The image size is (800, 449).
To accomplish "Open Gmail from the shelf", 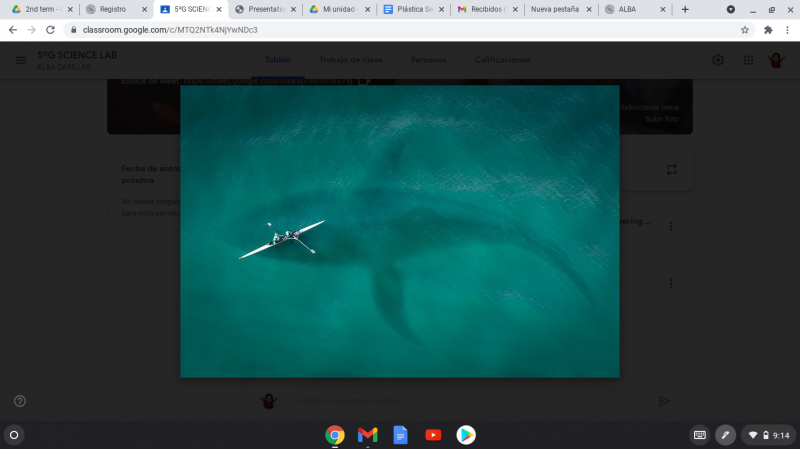I will click(x=367, y=435).
